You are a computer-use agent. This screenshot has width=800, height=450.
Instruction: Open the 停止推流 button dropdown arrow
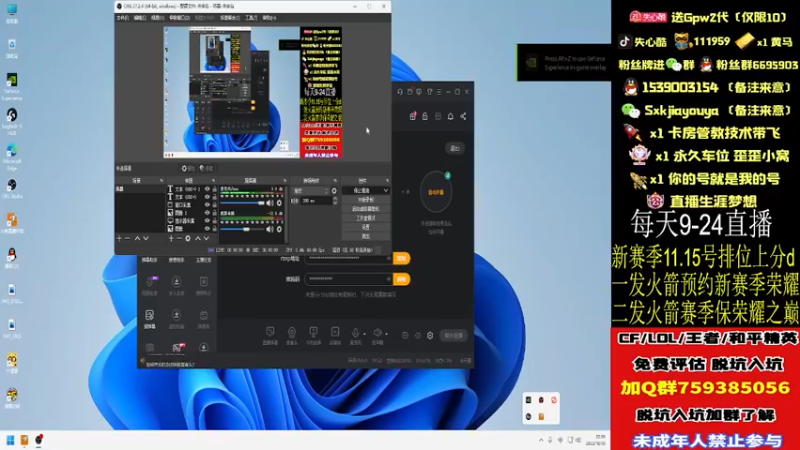tap(385, 190)
